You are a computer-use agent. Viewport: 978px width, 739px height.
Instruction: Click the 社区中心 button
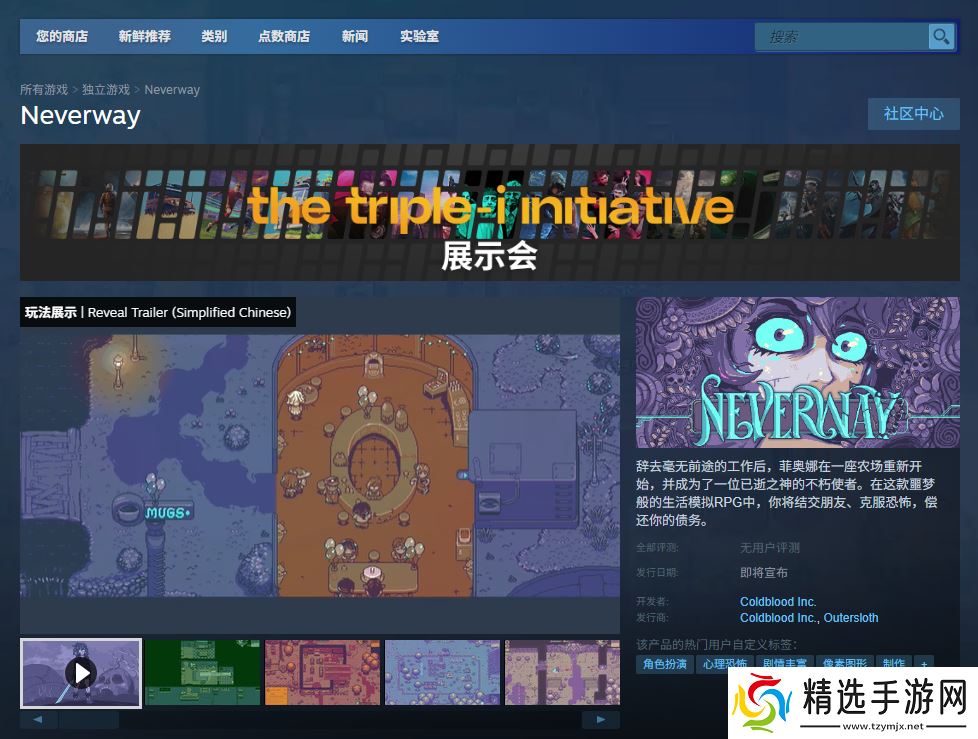point(913,114)
